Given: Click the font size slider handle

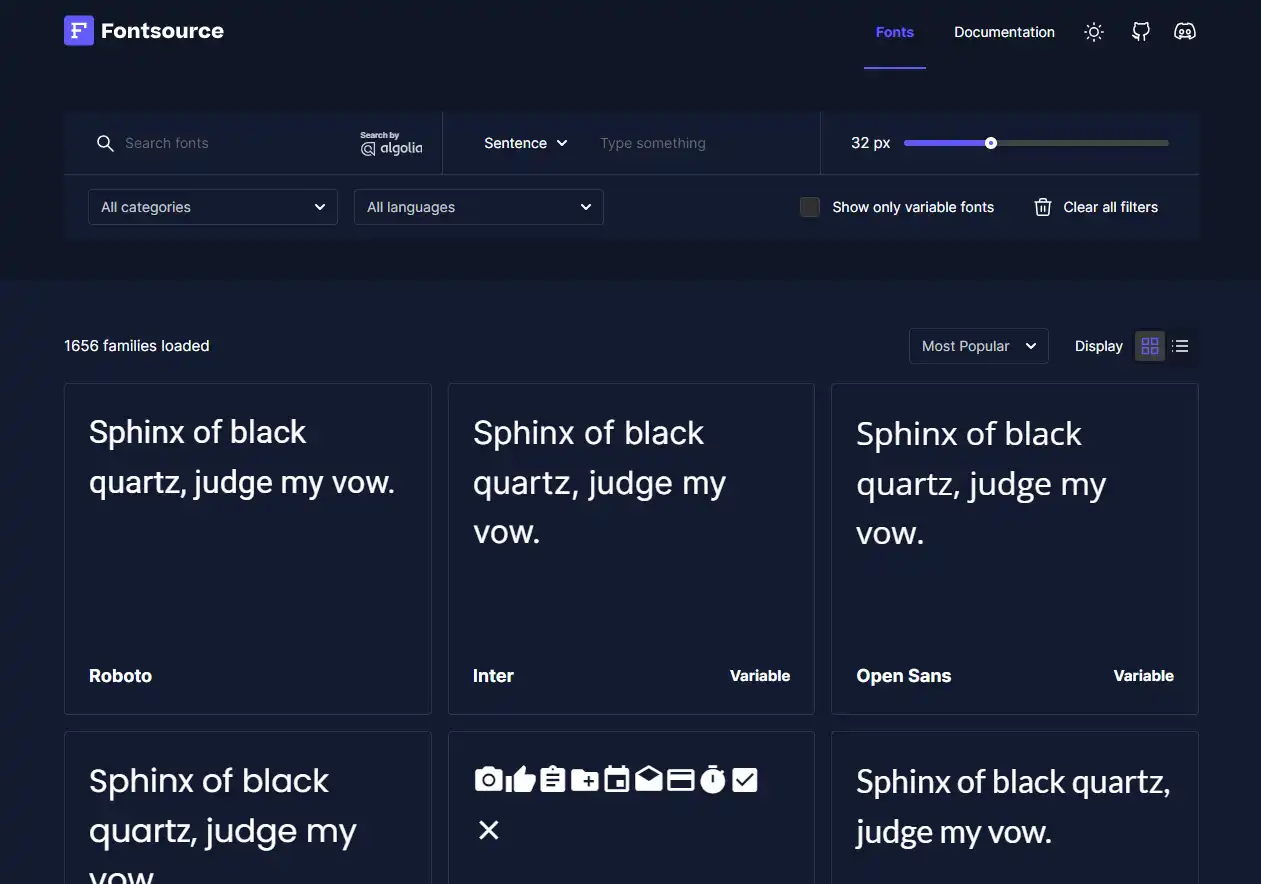Looking at the screenshot, I should [991, 143].
